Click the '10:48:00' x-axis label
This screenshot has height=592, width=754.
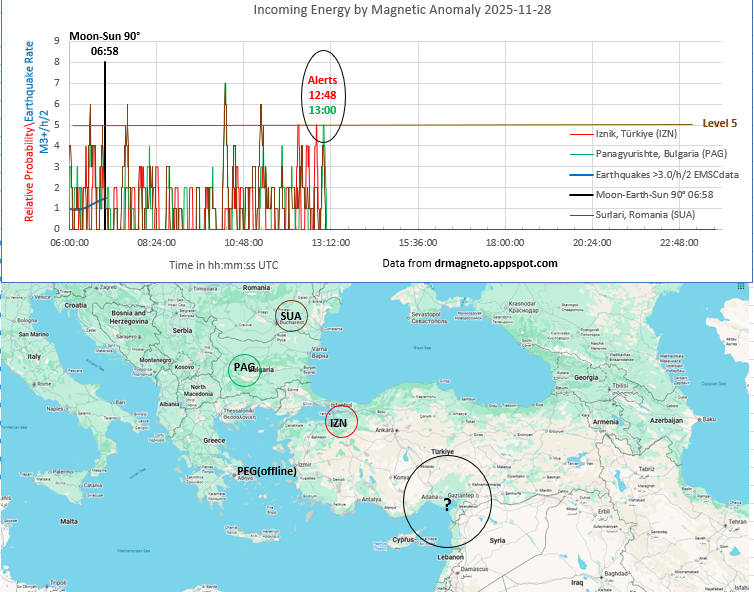pyautogui.click(x=244, y=243)
